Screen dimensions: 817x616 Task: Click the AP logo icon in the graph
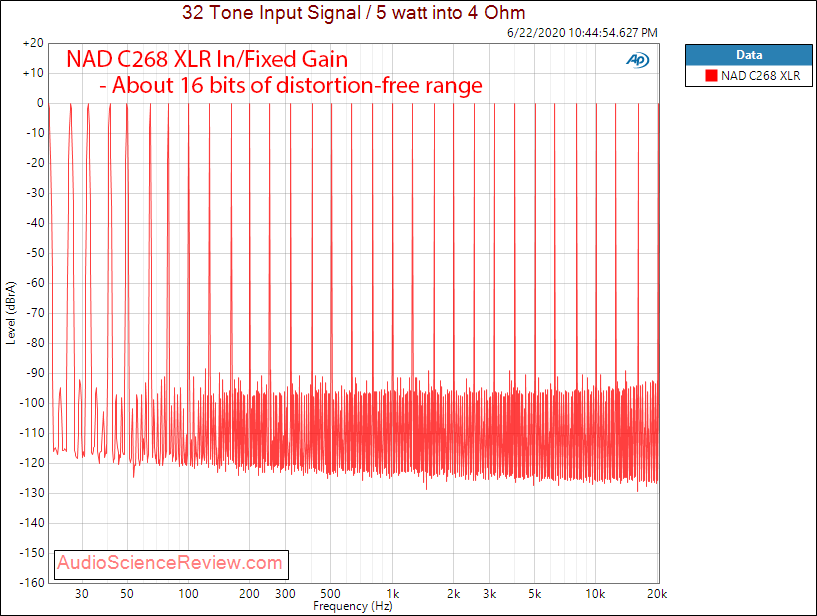(638, 60)
